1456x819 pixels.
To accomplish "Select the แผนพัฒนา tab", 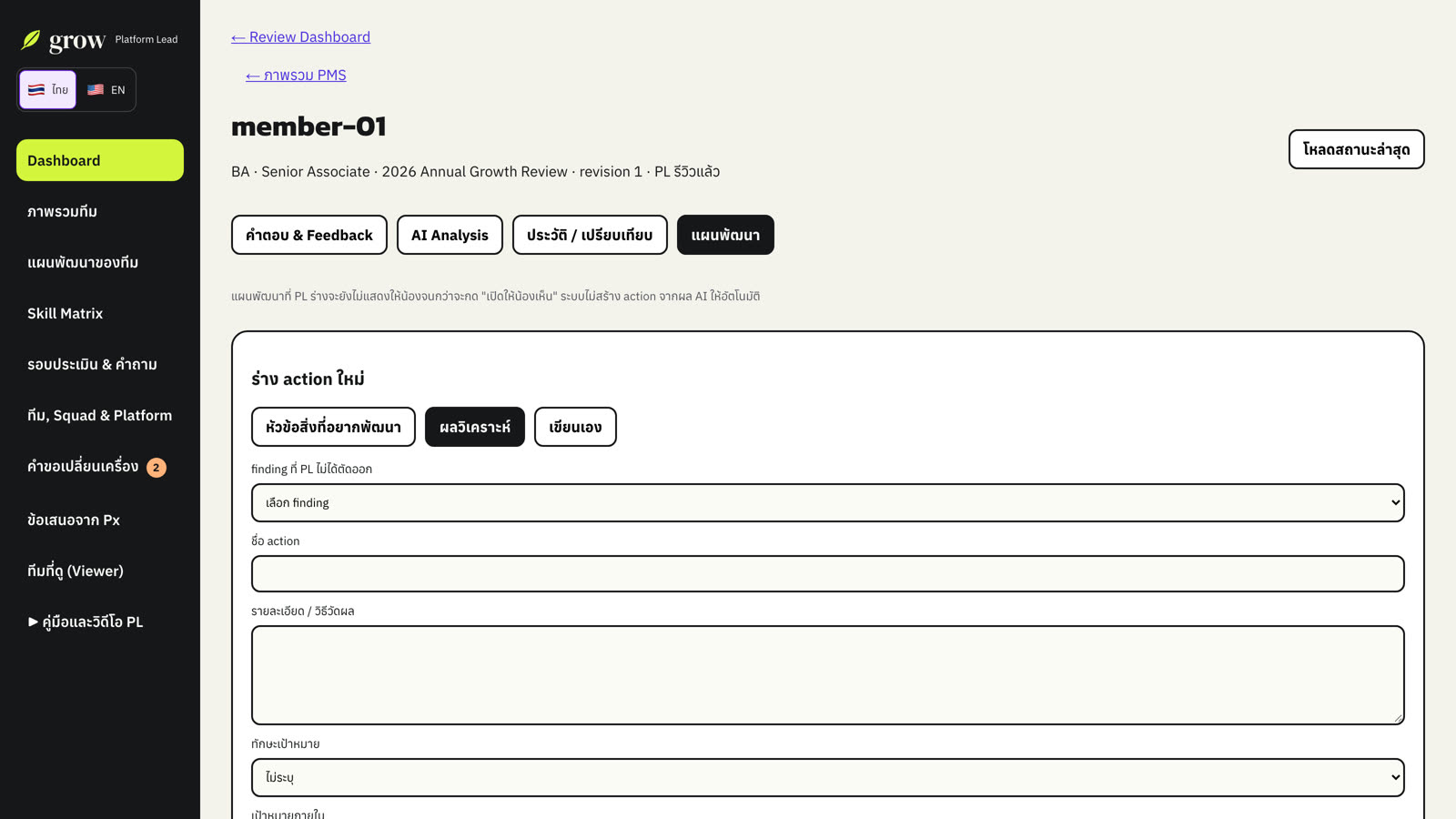I will click(725, 235).
